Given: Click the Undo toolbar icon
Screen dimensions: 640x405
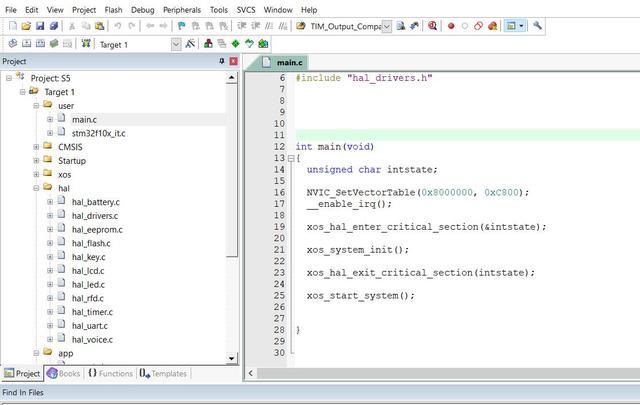Looking at the screenshot, I should pos(118,26).
